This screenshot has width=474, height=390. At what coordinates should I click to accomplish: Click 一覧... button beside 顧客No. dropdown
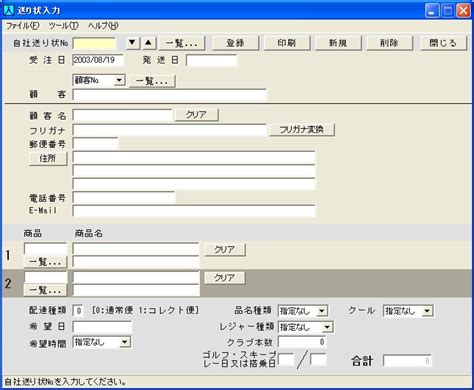tap(152, 81)
